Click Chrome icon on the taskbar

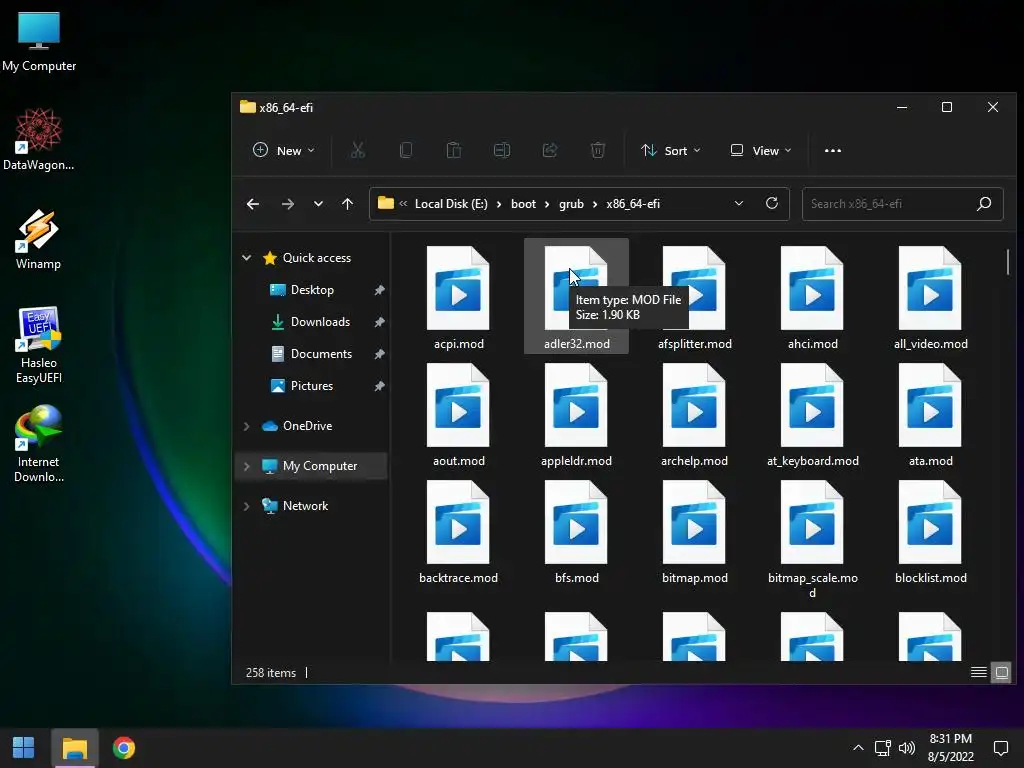click(x=124, y=748)
